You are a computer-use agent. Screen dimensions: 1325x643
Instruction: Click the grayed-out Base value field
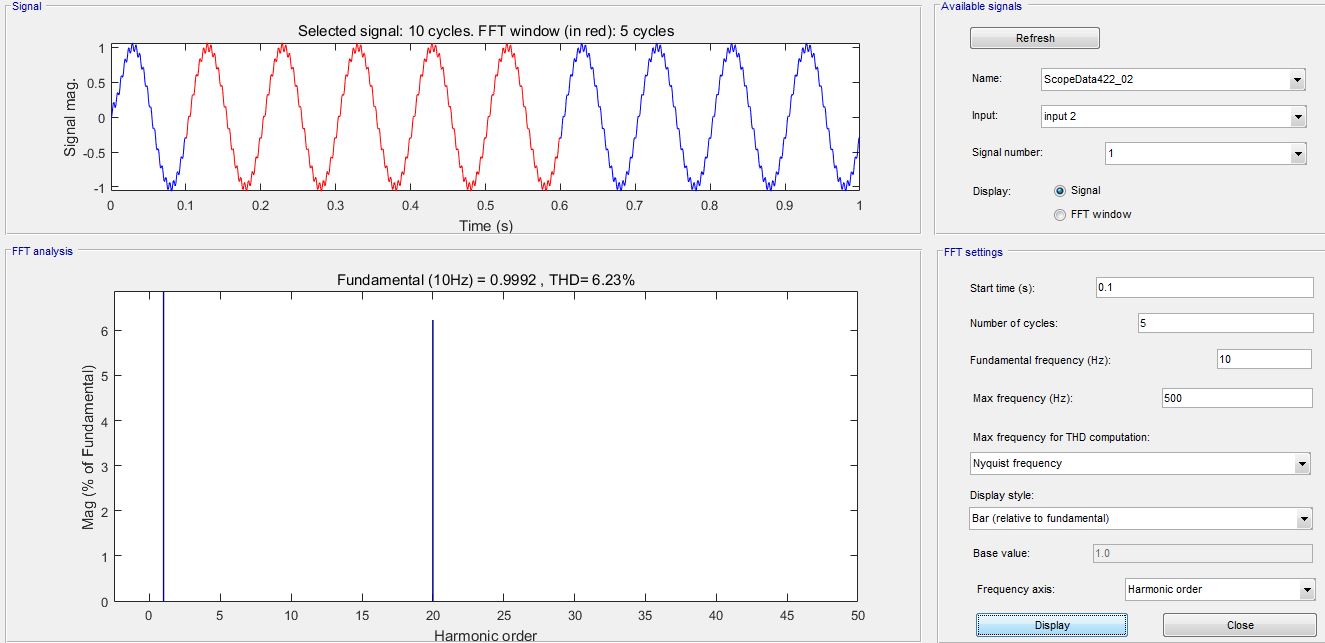[1205, 553]
